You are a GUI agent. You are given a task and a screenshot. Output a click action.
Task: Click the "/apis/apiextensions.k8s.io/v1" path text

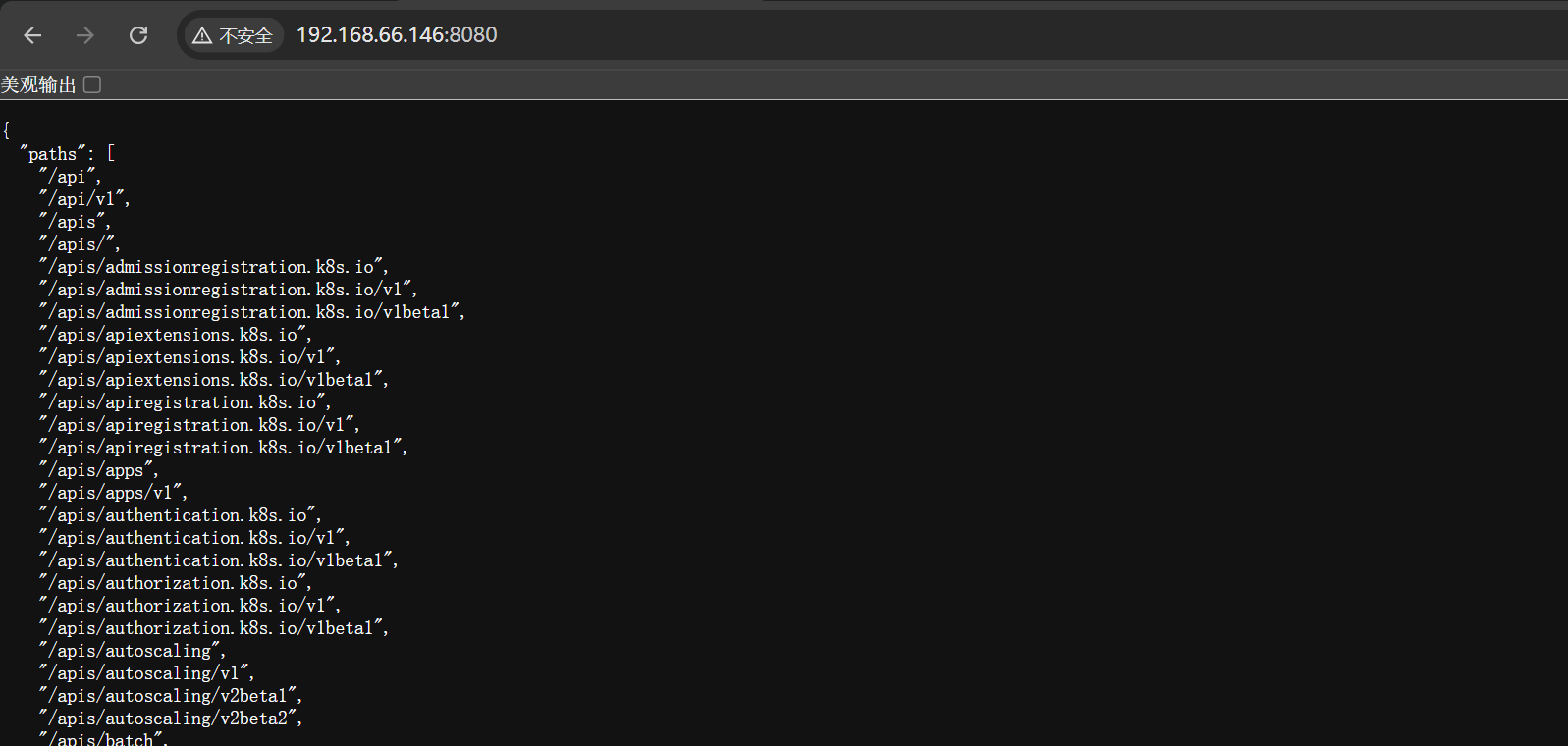pyautogui.click(x=189, y=357)
